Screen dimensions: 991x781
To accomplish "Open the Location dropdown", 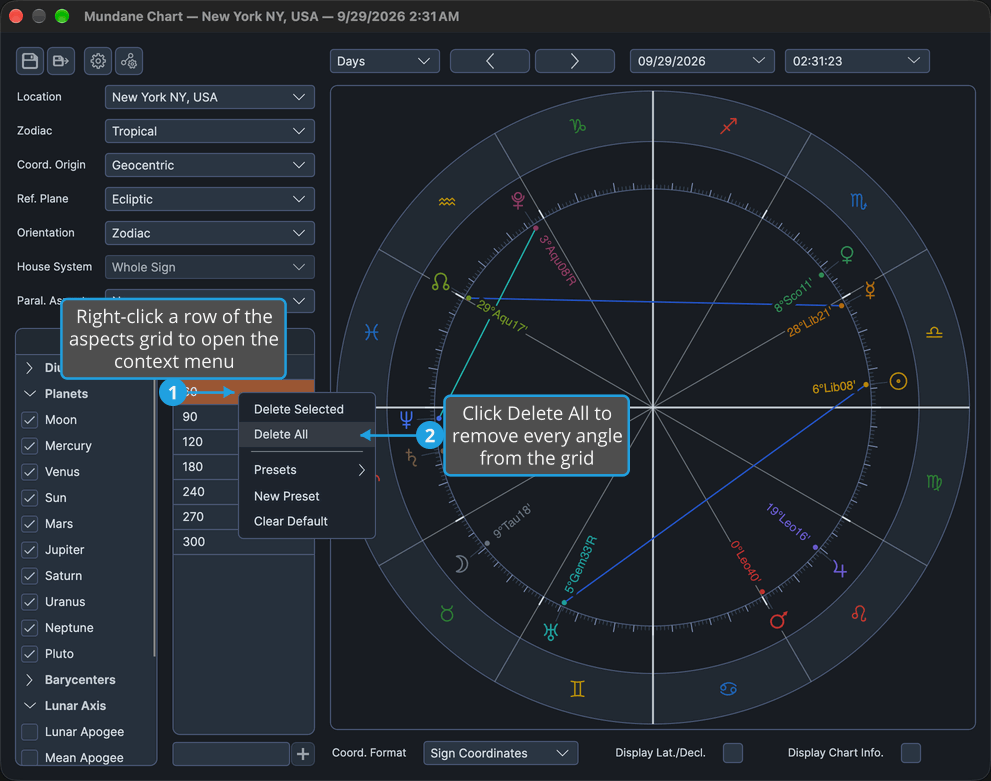I will [x=209, y=97].
